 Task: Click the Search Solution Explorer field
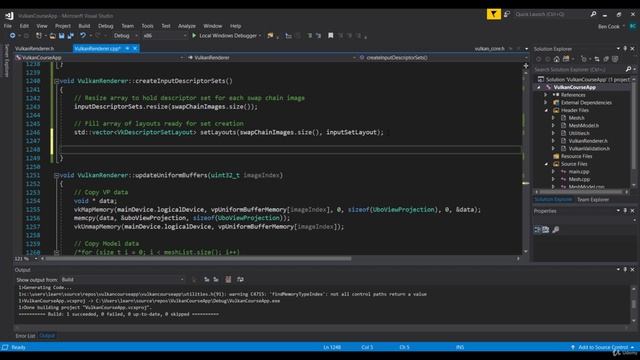click(580, 70)
